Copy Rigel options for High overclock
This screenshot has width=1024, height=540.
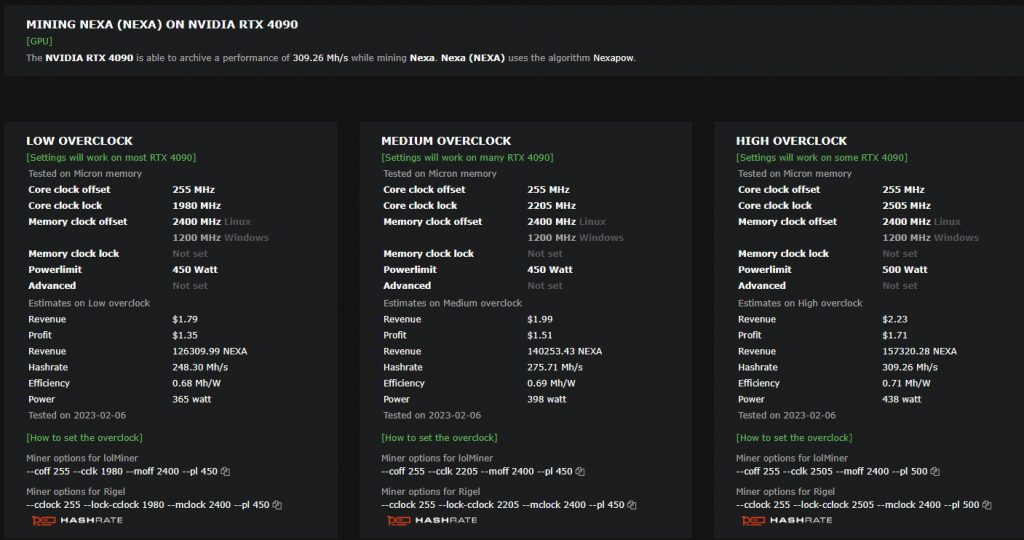pyautogui.click(x=987, y=505)
